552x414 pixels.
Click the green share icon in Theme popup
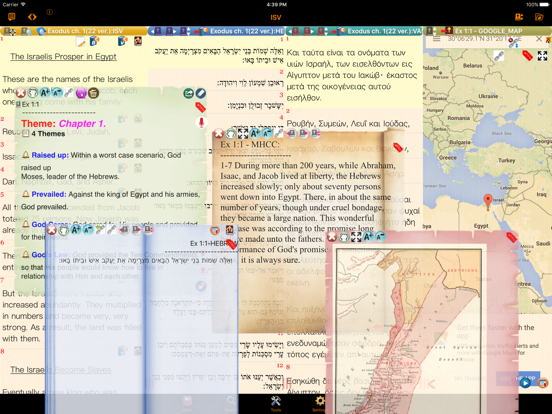189,93
